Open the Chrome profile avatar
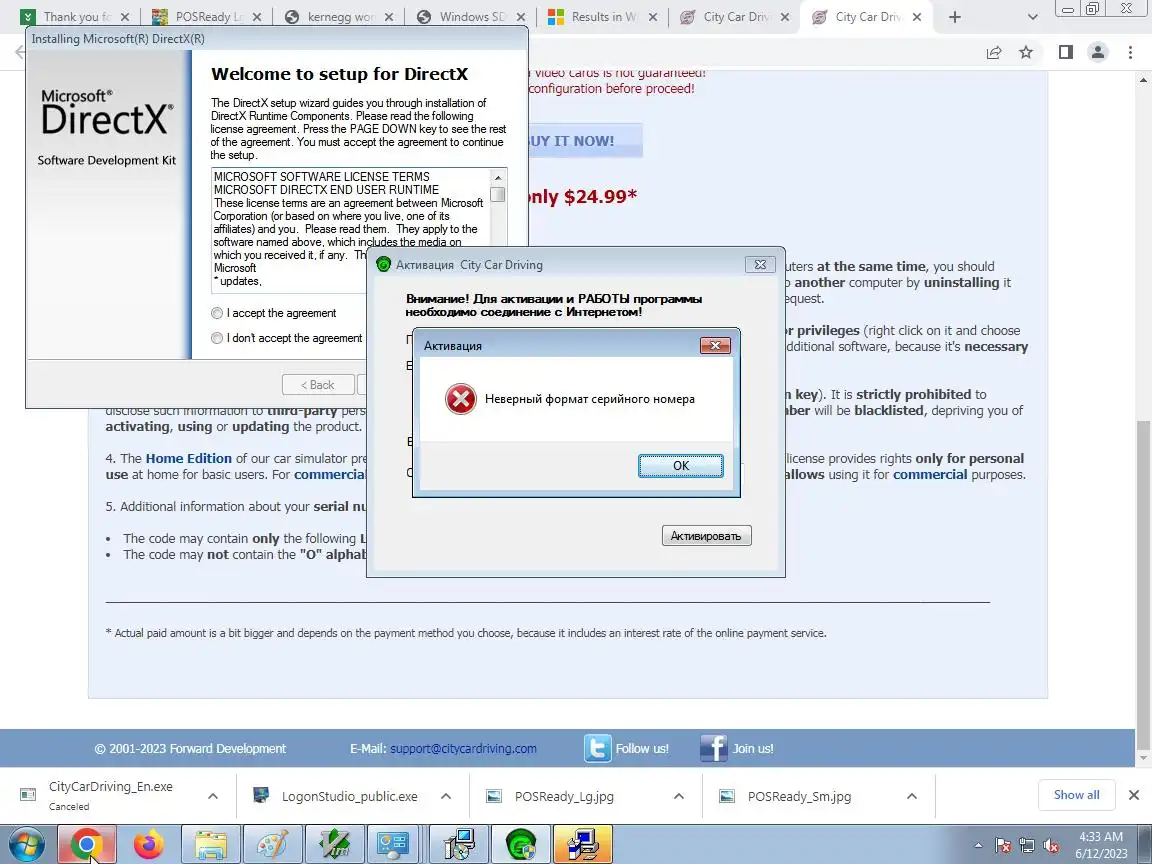 pos(1098,52)
